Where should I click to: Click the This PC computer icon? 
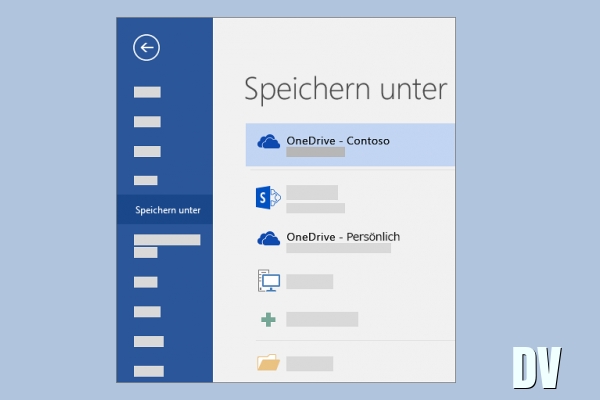point(268,281)
